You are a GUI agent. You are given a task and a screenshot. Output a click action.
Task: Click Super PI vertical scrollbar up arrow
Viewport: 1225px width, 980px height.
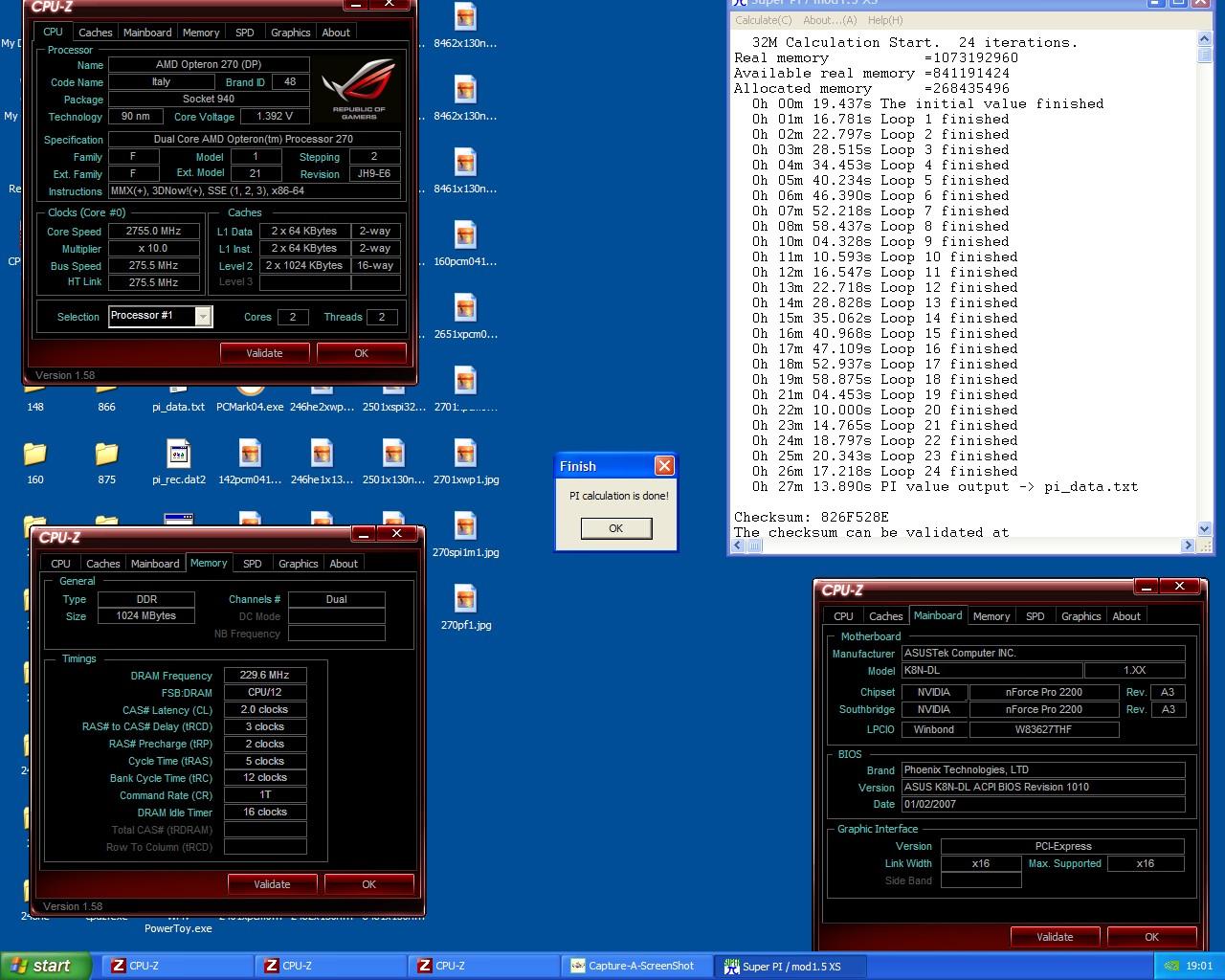point(1205,38)
